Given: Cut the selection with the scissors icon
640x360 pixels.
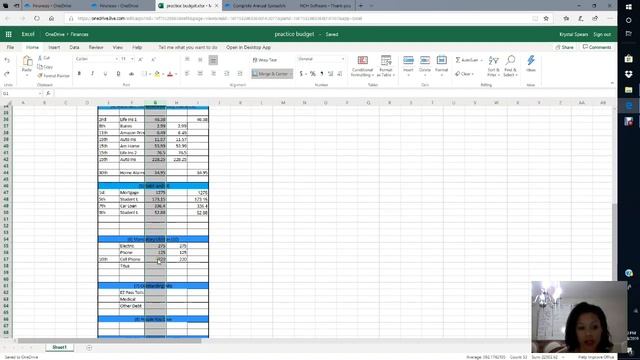Looking at the screenshot, I should [40, 58].
